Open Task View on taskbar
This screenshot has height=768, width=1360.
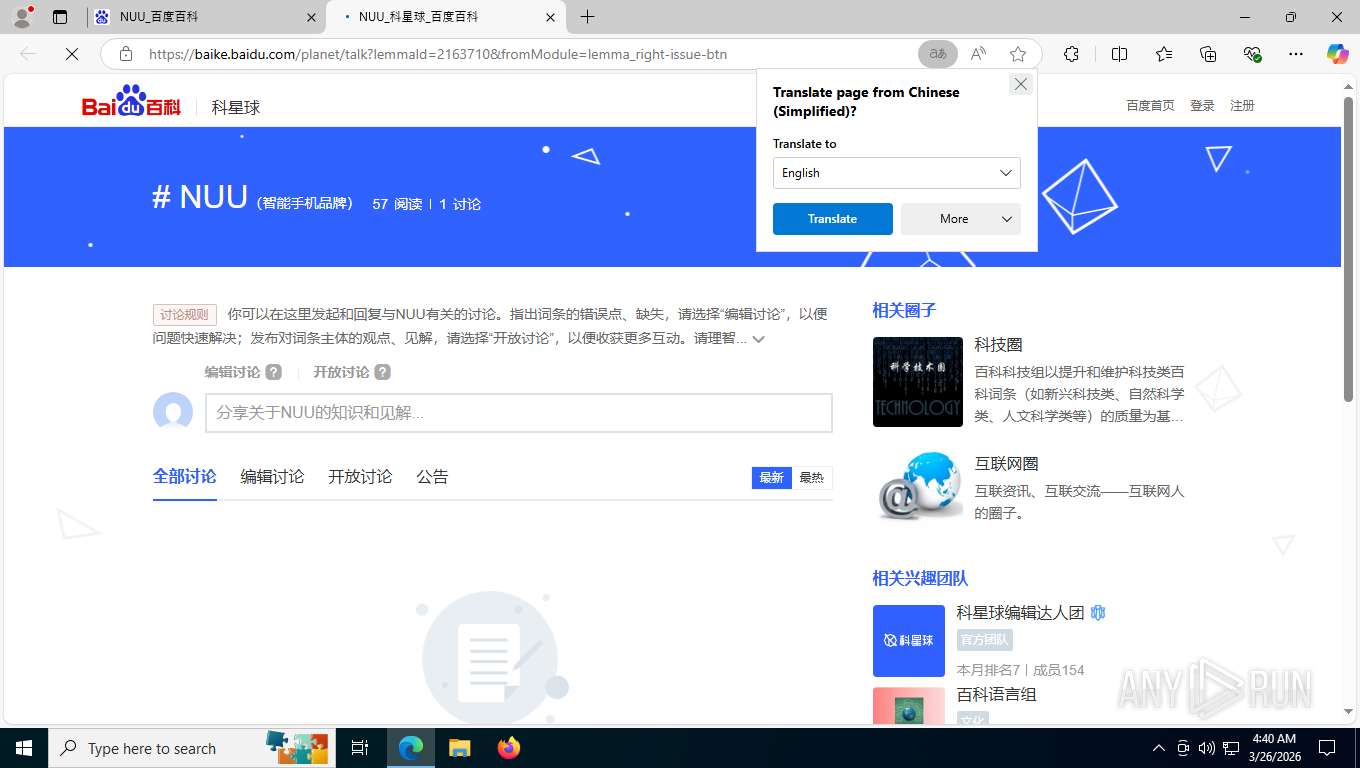(x=360, y=748)
